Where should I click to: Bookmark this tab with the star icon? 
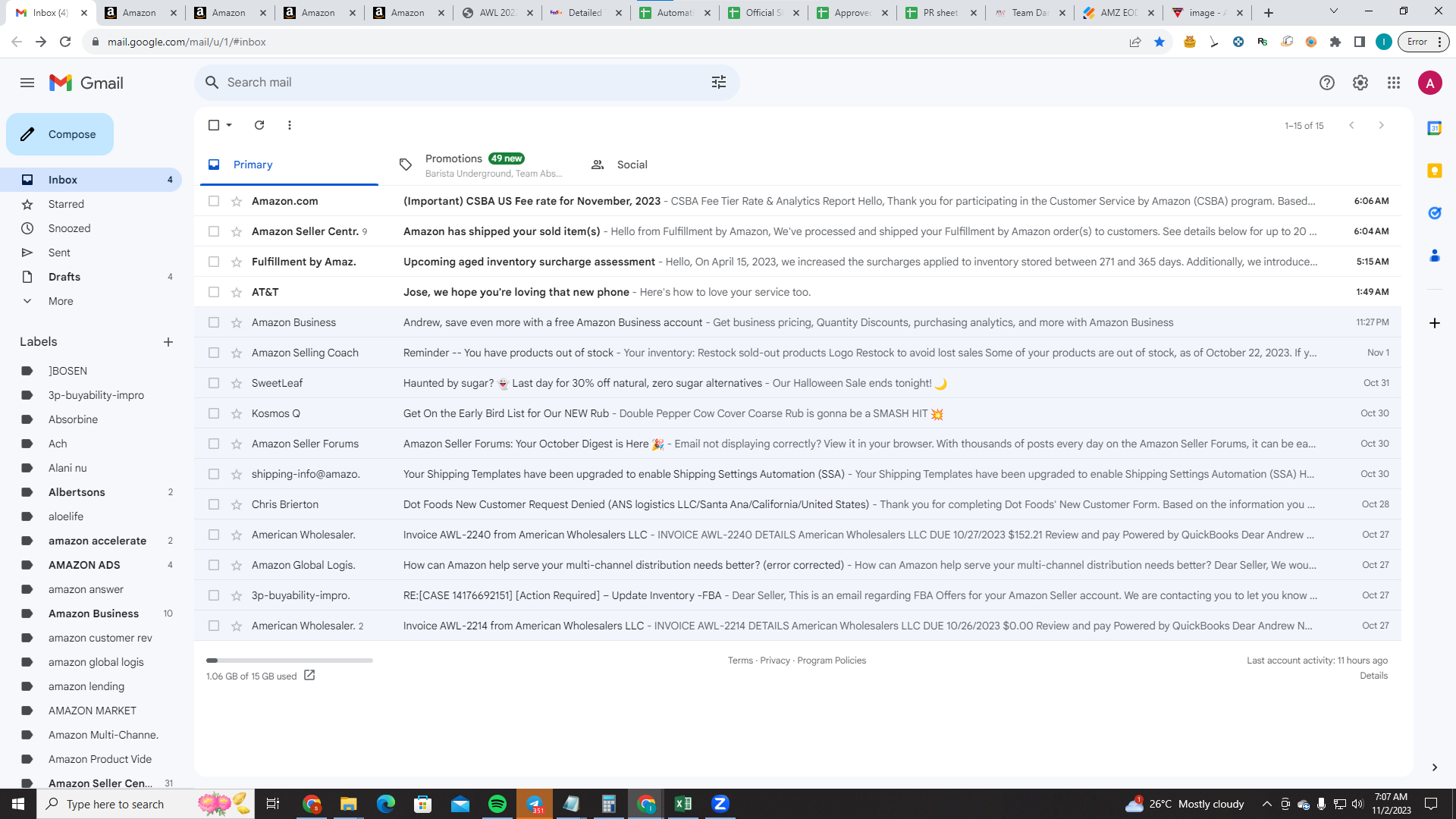(x=1159, y=42)
